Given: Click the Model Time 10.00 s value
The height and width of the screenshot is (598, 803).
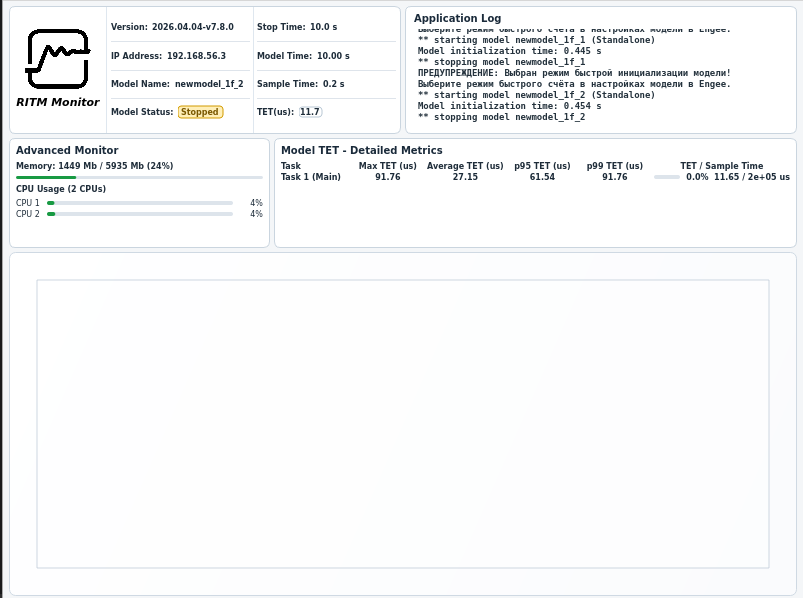Looking at the screenshot, I should point(333,56).
